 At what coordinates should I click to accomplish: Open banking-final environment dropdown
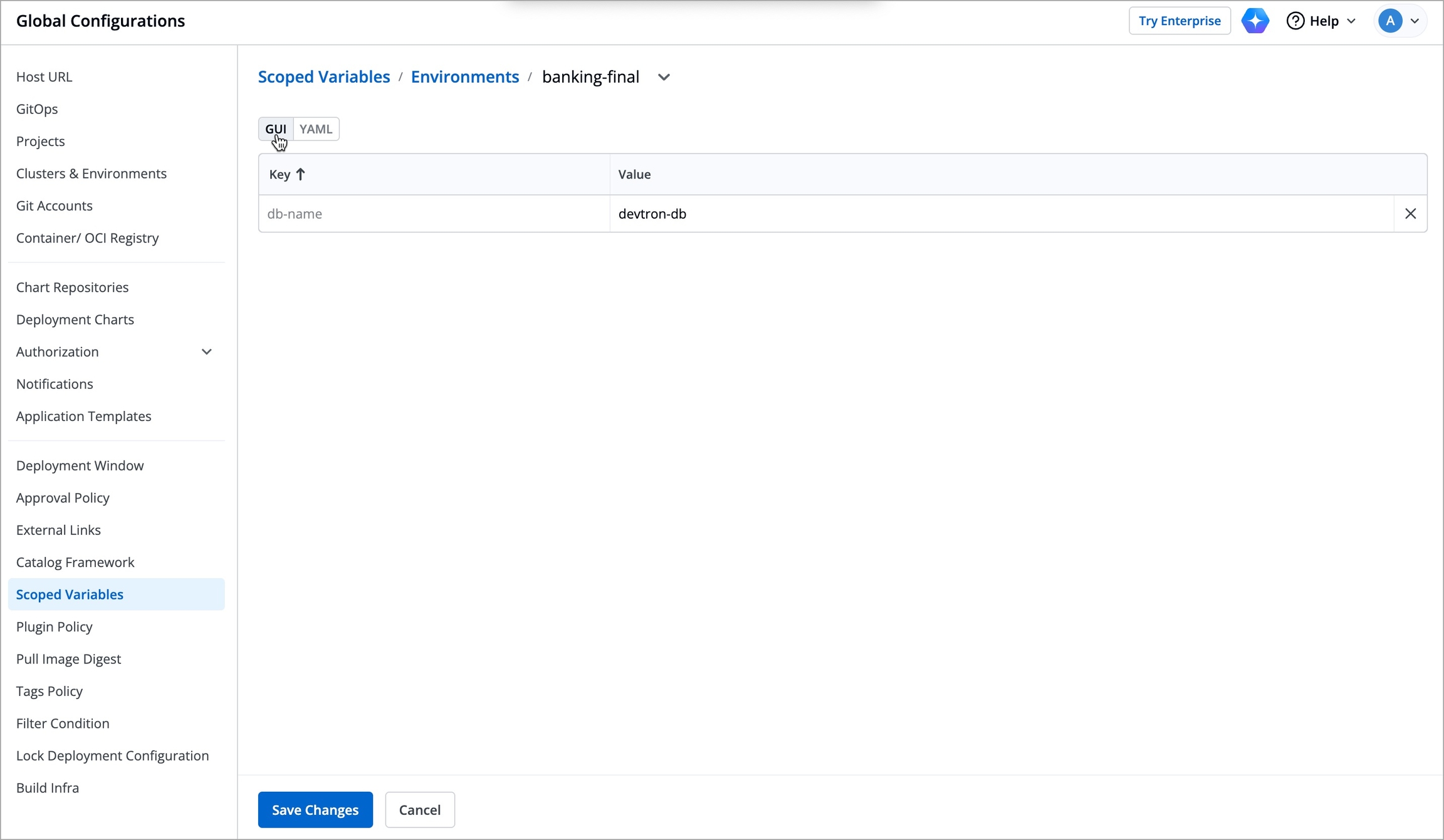[664, 77]
